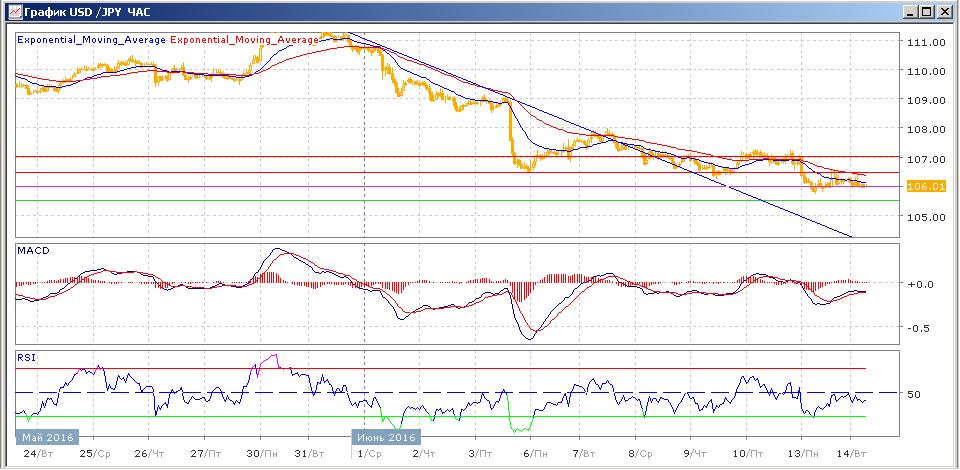
Task: Select the Июнь 2016 month marker
Action: click(386, 437)
